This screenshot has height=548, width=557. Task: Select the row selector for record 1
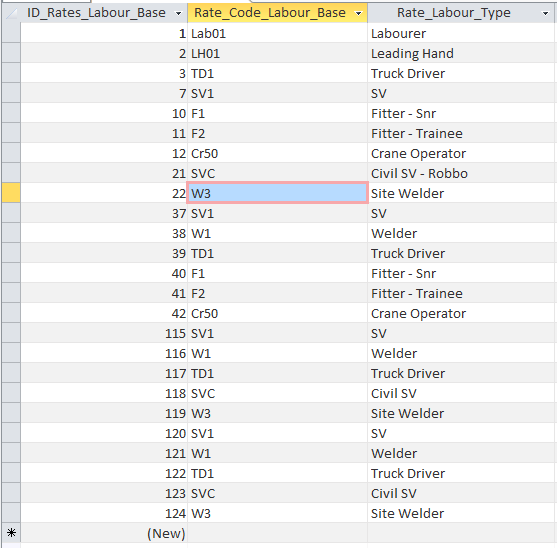click(11, 33)
